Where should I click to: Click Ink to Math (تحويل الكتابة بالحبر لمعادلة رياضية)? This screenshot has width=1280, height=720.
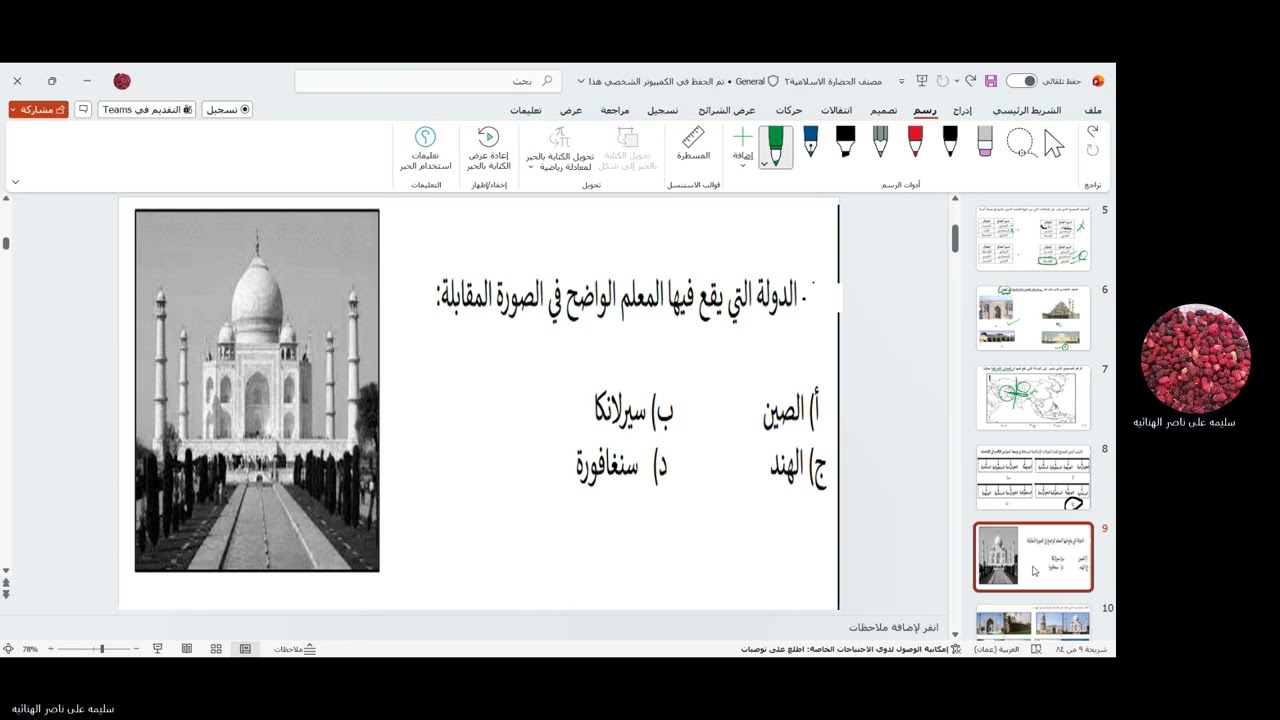click(x=560, y=148)
